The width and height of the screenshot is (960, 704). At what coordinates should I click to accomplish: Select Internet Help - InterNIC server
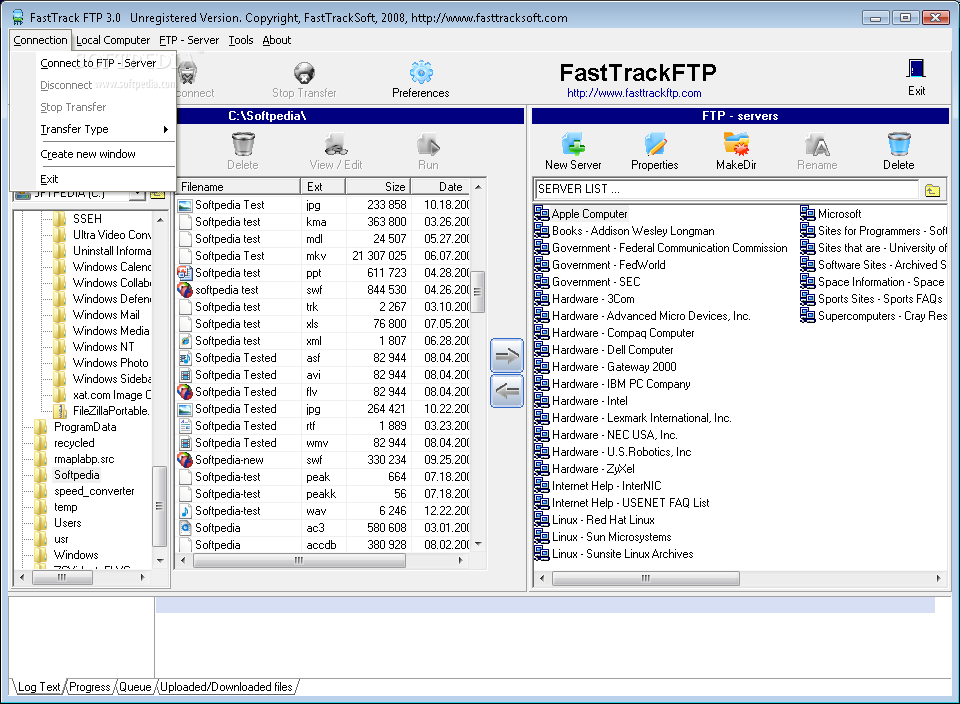point(598,486)
